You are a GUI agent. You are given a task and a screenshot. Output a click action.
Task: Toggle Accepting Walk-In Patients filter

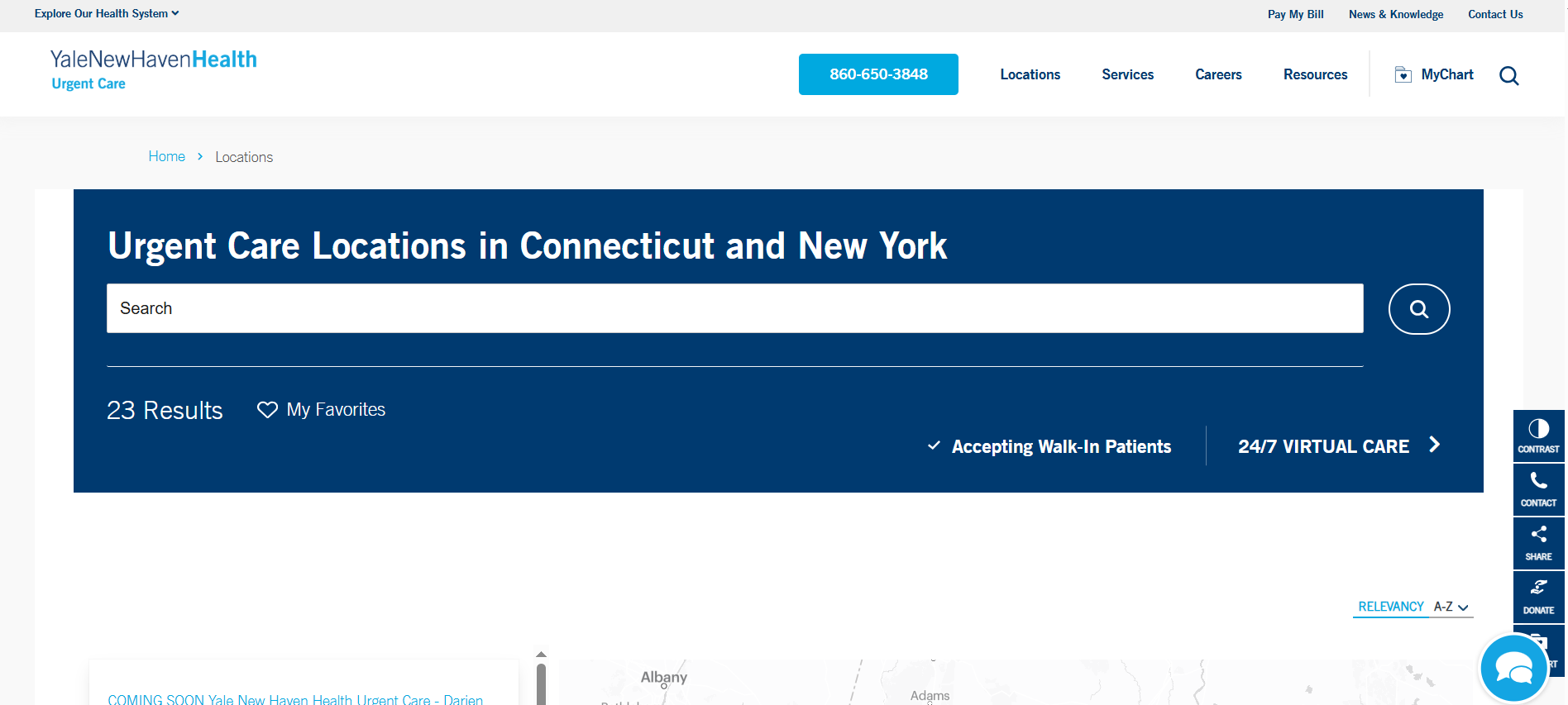pos(1049,446)
